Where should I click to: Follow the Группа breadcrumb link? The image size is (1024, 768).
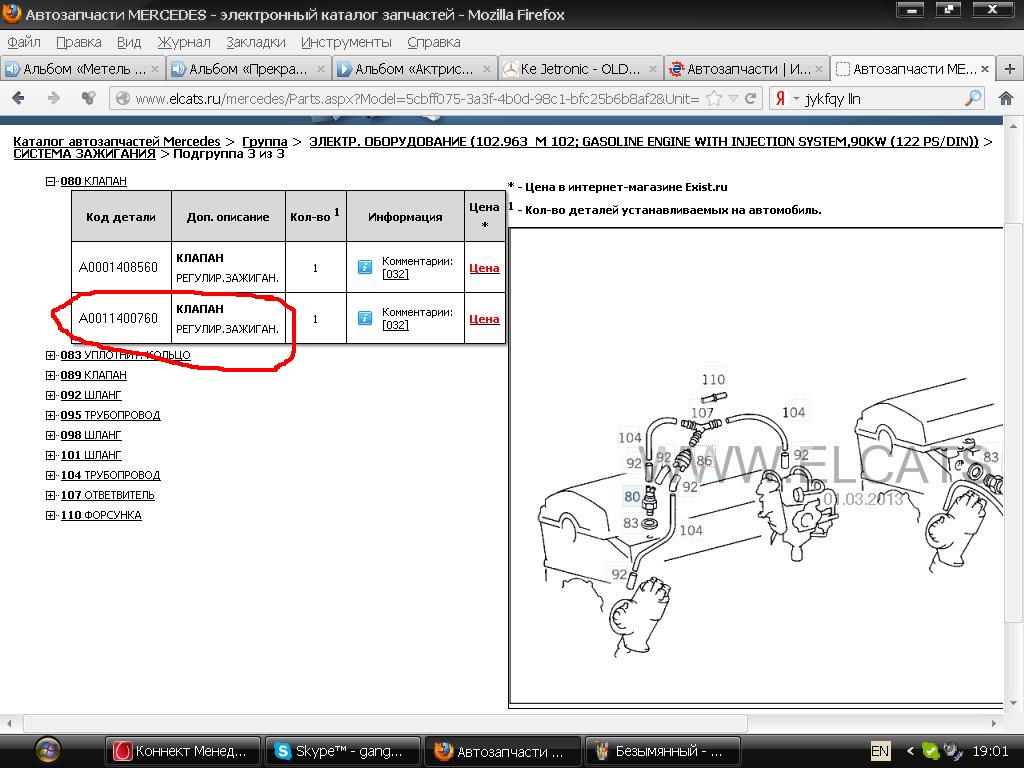264,142
